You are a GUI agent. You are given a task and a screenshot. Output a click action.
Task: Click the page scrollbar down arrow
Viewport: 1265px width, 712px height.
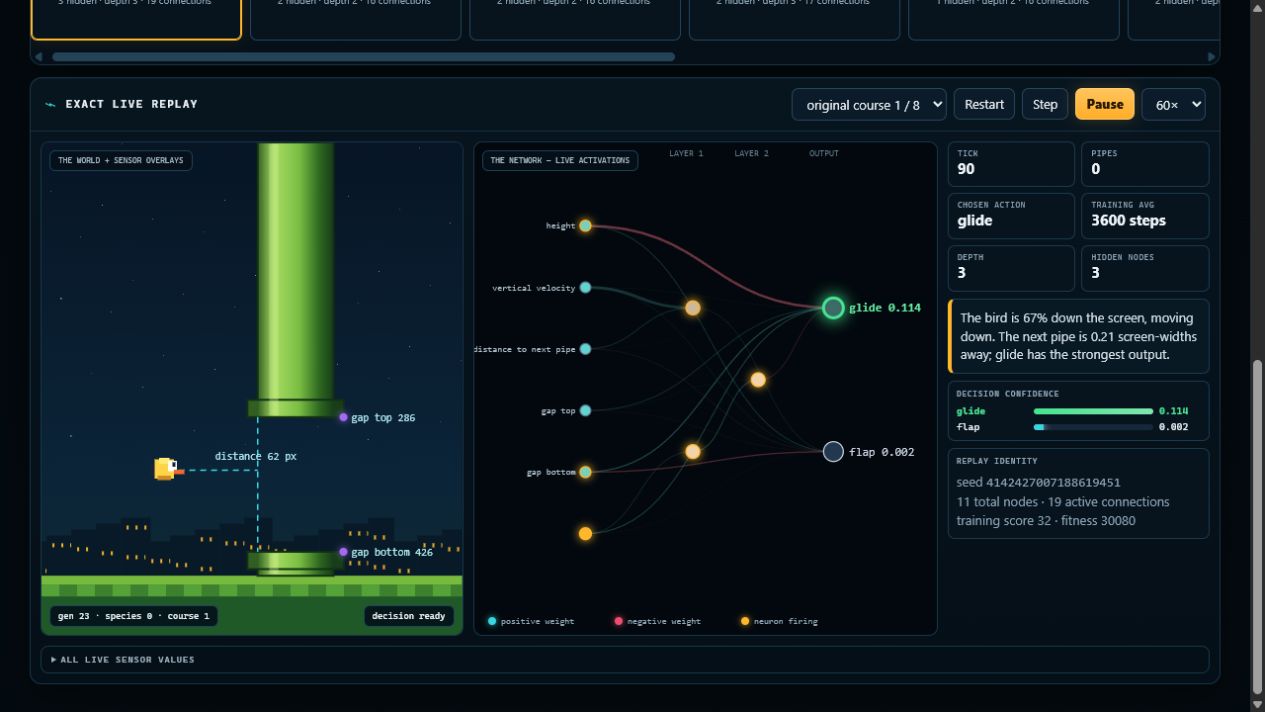[1258, 704]
